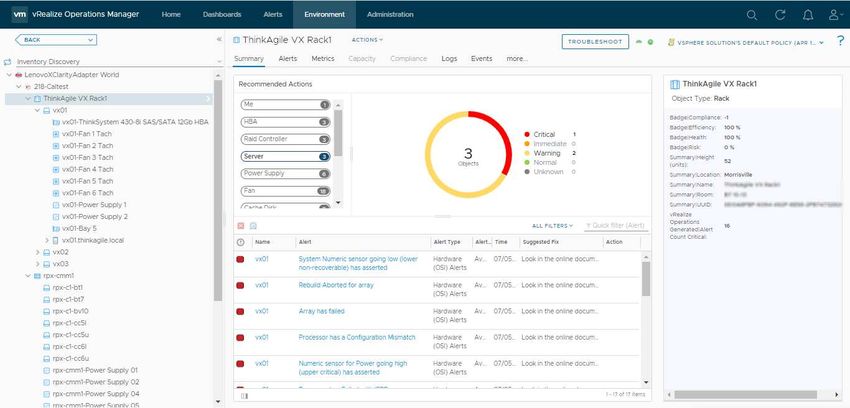The height and width of the screenshot is (408, 850).
Task: Click the suspend alert toolbar icon
Action: click(x=253, y=225)
